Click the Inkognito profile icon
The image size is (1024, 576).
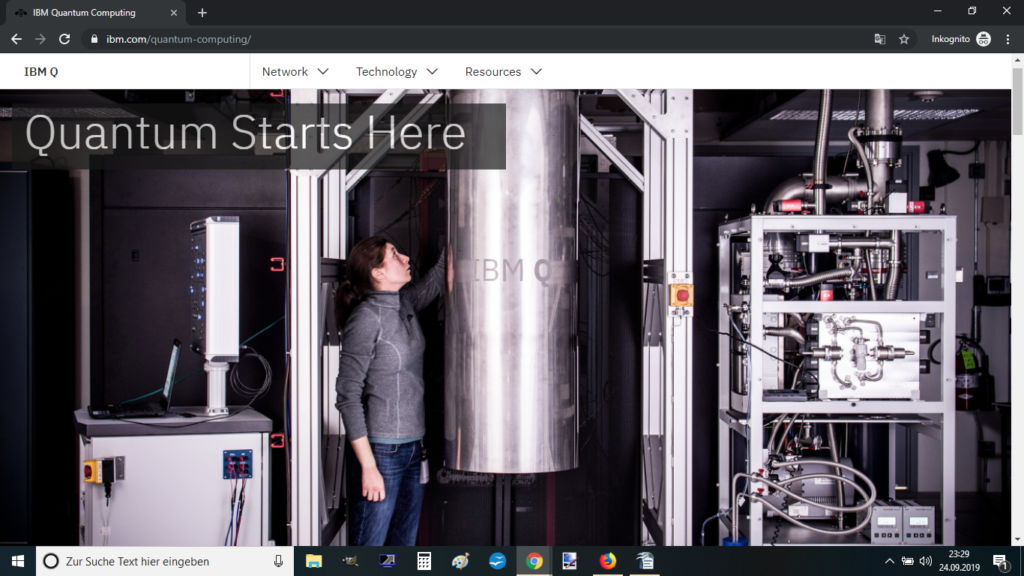984,39
